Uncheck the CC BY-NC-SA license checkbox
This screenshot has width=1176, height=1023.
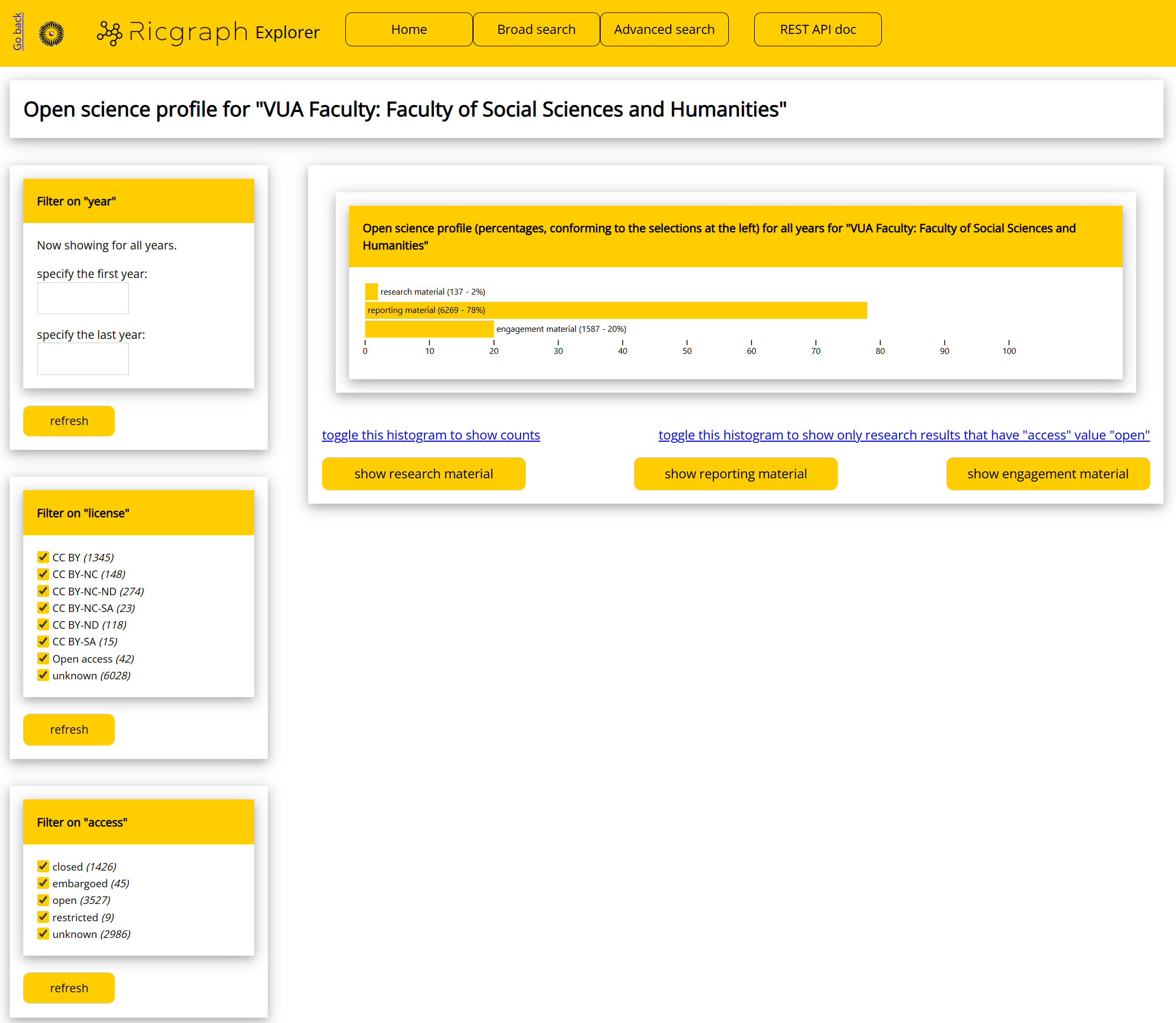pos(43,608)
